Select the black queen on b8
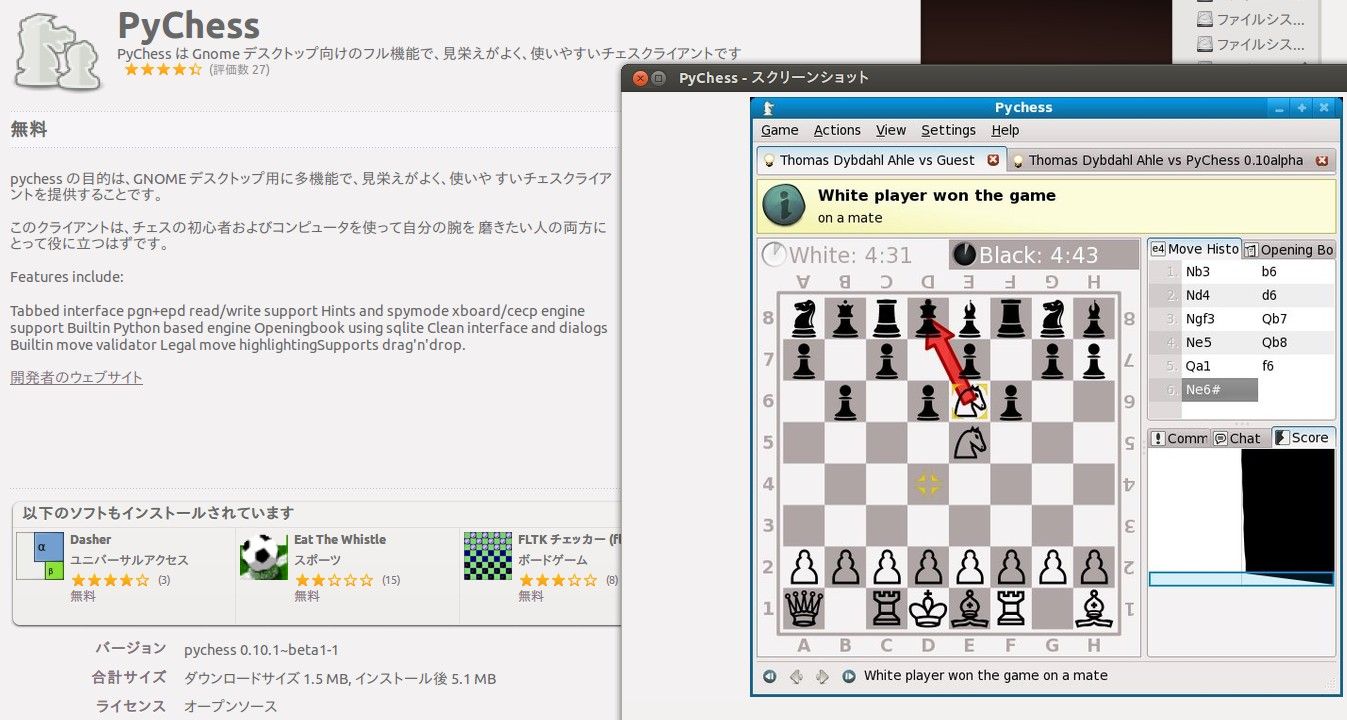The image size is (1347, 720). click(x=845, y=318)
